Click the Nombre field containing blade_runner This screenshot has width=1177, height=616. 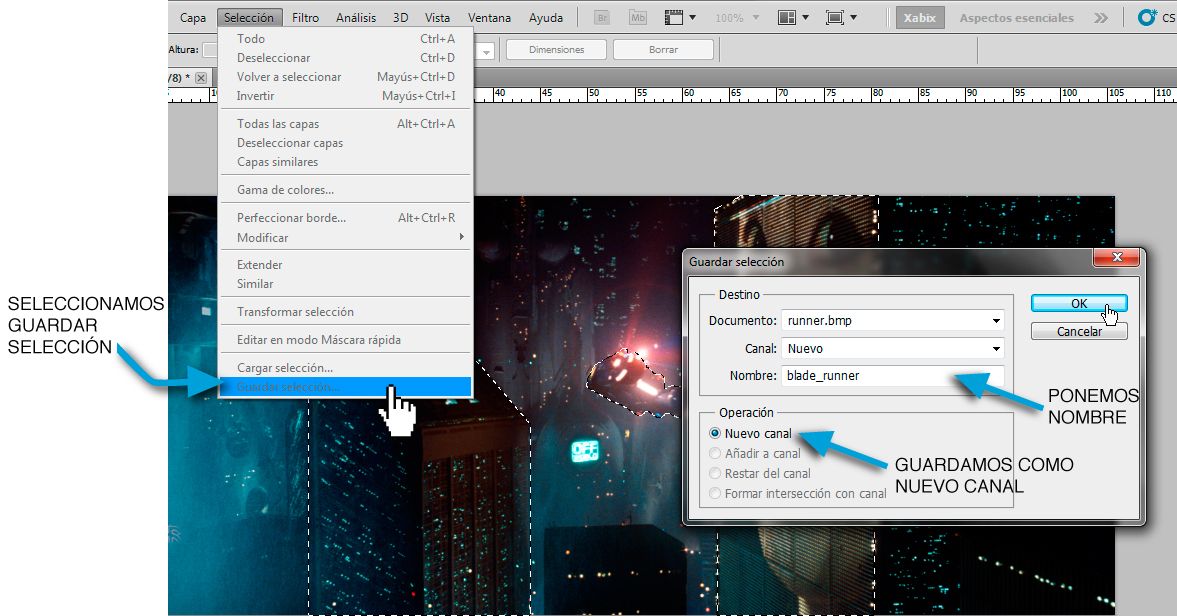pos(893,375)
